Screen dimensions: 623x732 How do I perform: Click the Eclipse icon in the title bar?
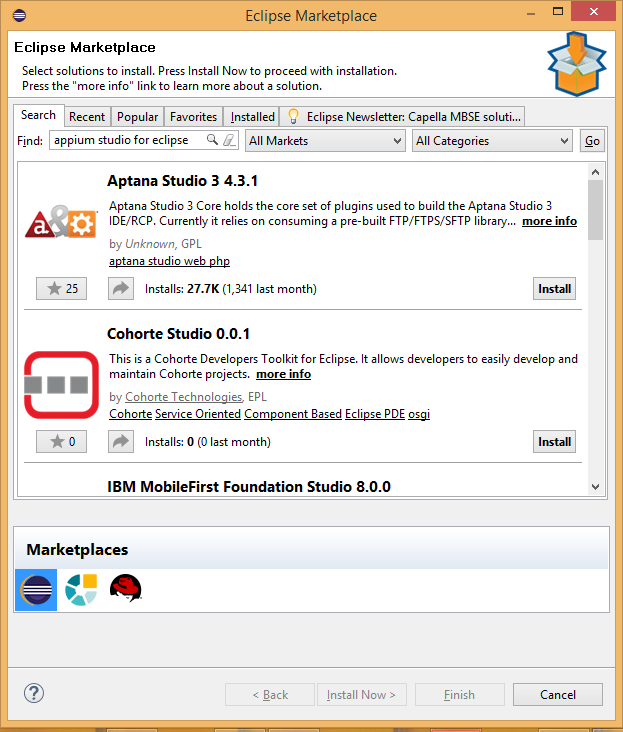[x=20, y=15]
